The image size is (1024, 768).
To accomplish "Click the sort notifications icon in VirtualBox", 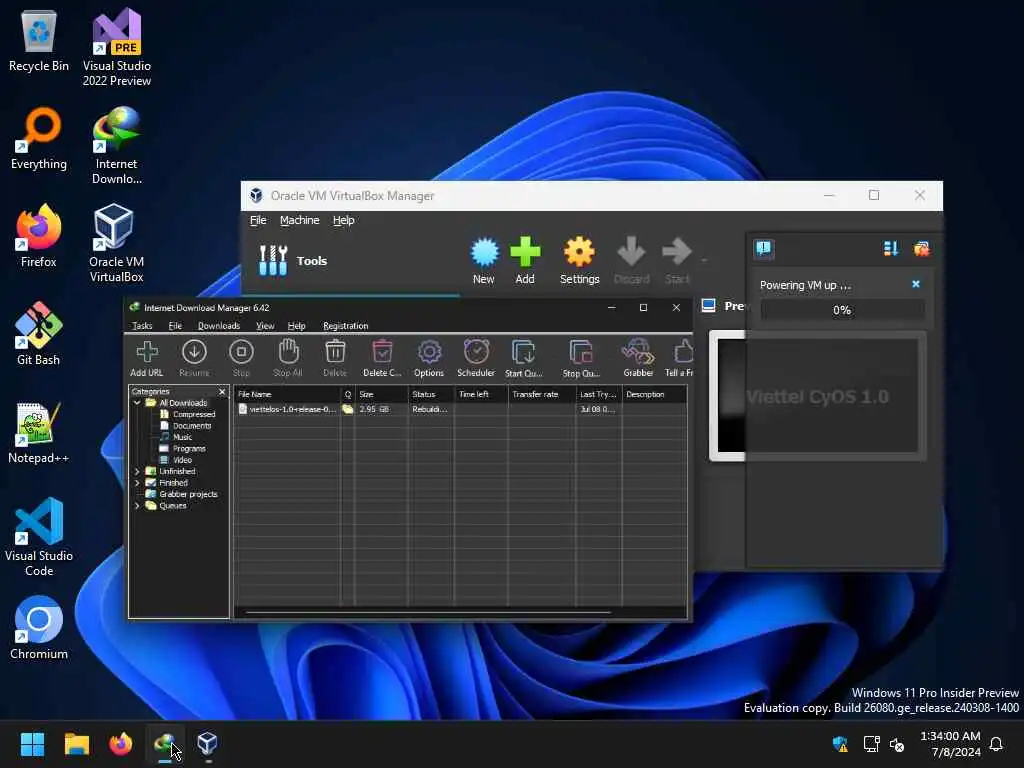I will point(891,249).
